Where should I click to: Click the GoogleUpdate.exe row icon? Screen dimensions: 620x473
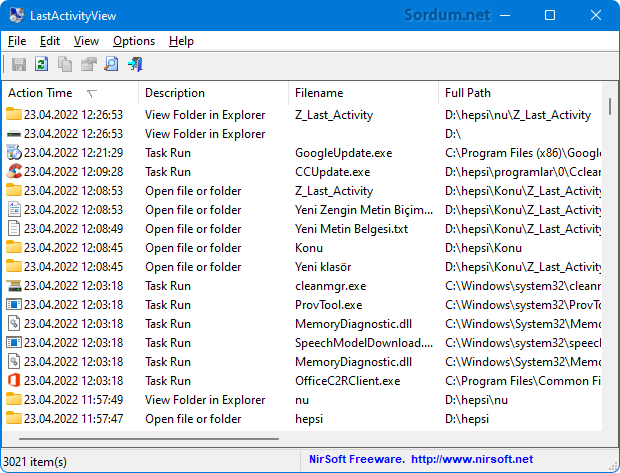[14, 152]
